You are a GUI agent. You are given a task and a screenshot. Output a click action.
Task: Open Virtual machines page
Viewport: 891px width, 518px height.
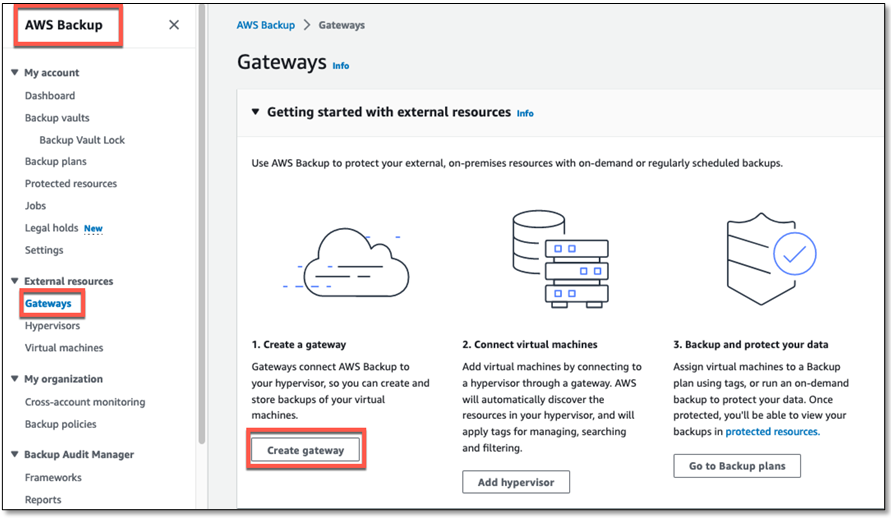tap(64, 348)
